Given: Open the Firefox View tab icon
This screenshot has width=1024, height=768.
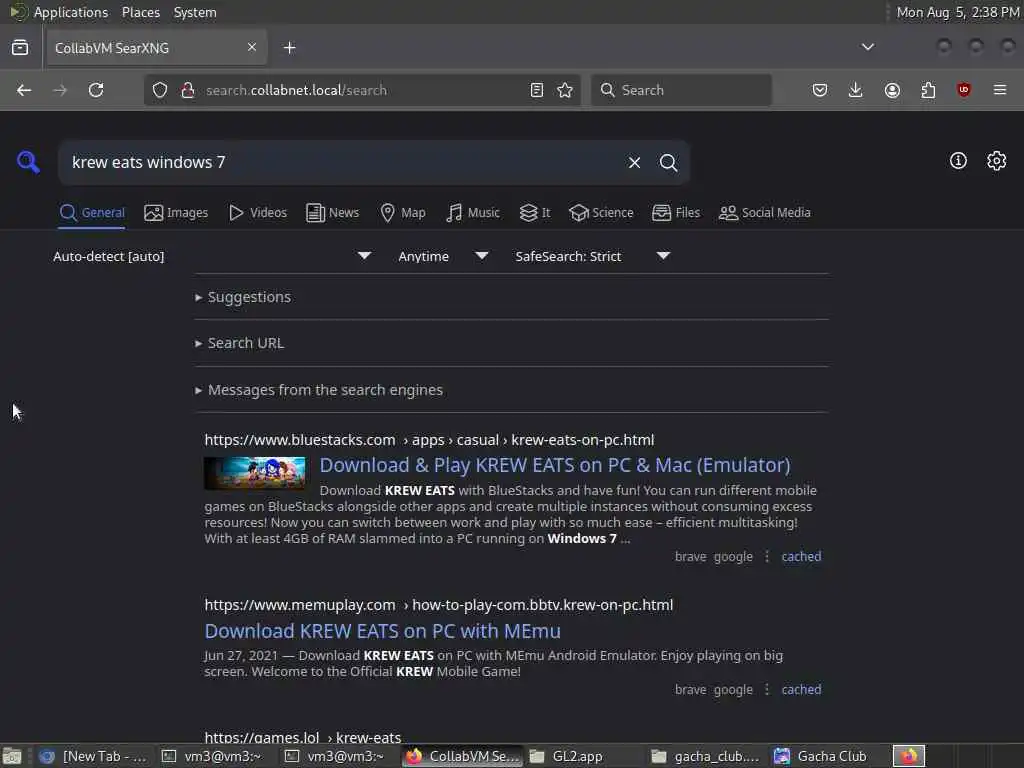Looking at the screenshot, I should (x=20, y=48).
